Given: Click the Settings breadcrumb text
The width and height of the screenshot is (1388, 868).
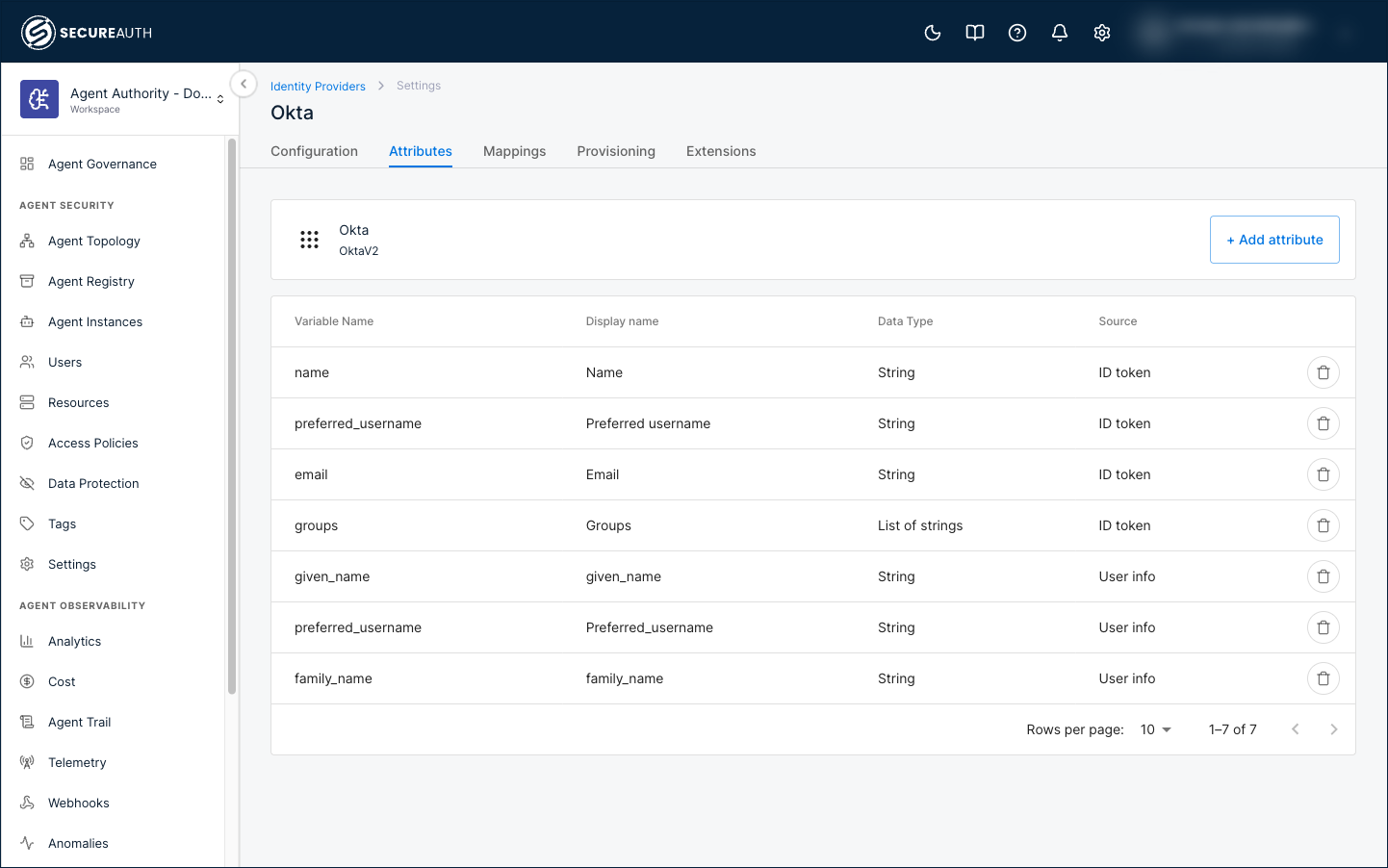Looking at the screenshot, I should tap(419, 86).
